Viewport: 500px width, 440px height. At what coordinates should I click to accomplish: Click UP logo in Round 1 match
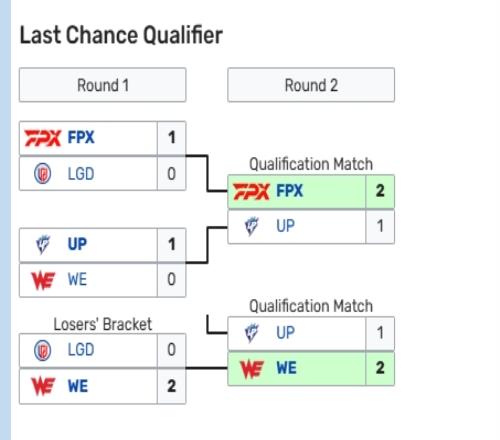pyautogui.click(x=43, y=244)
